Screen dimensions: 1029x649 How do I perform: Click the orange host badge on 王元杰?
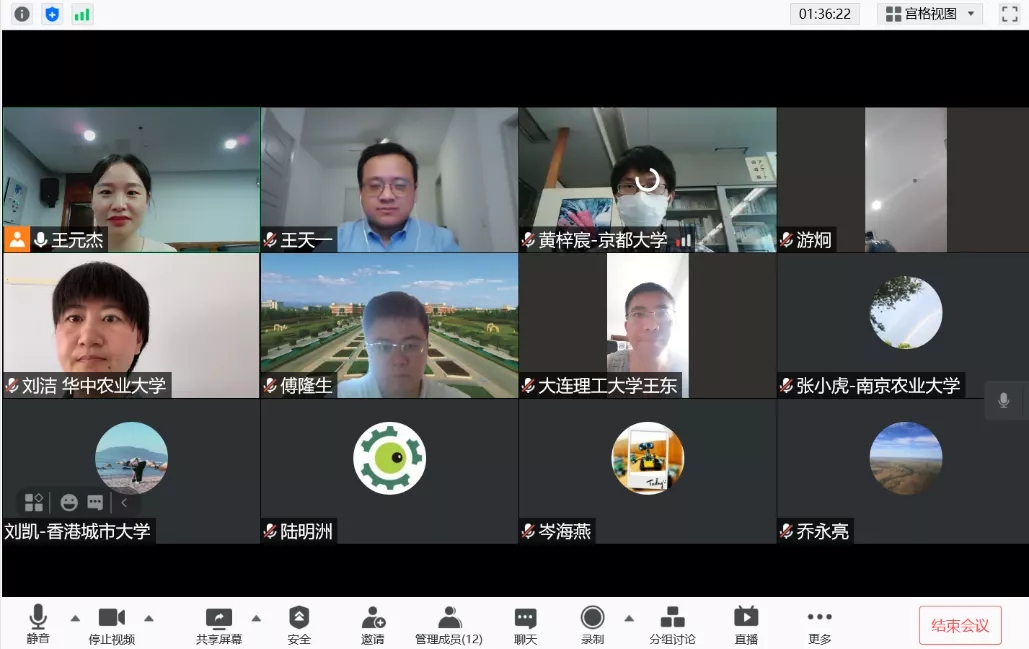pos(17,240)
